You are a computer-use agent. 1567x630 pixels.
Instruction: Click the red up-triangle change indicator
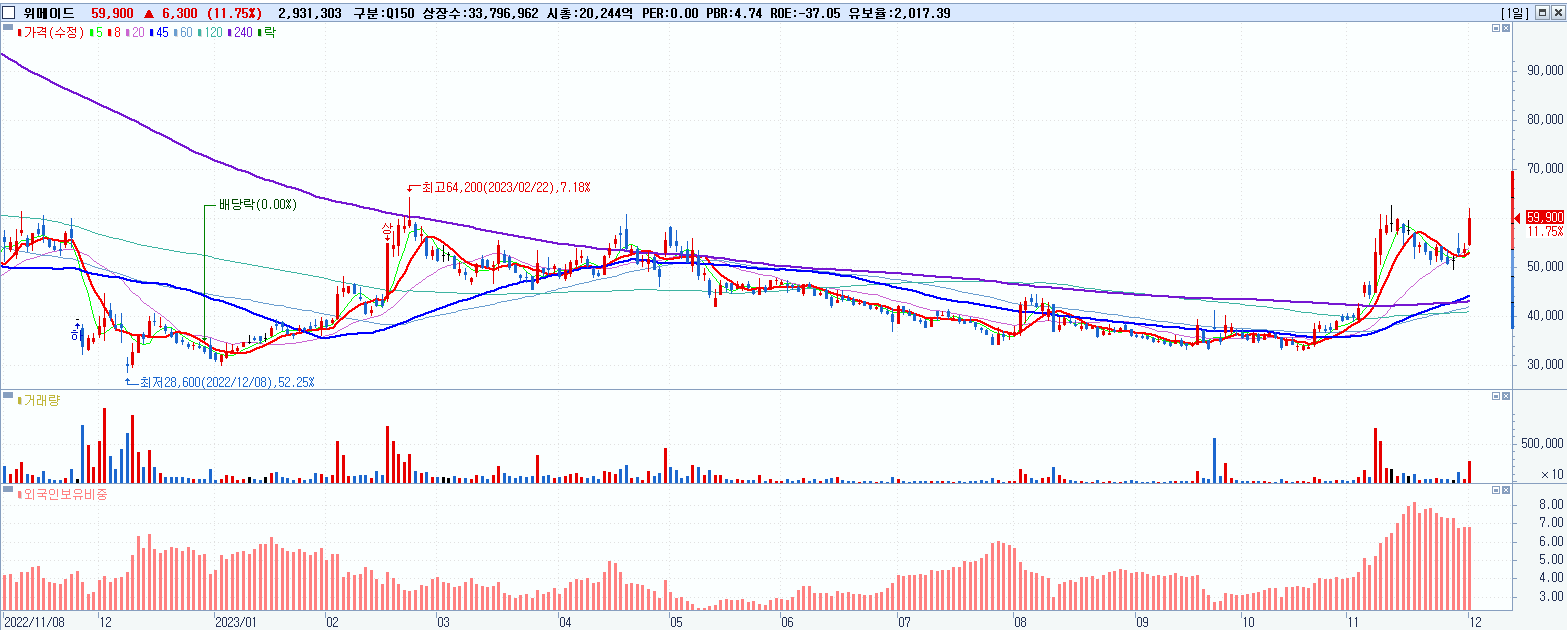[149, 13]
